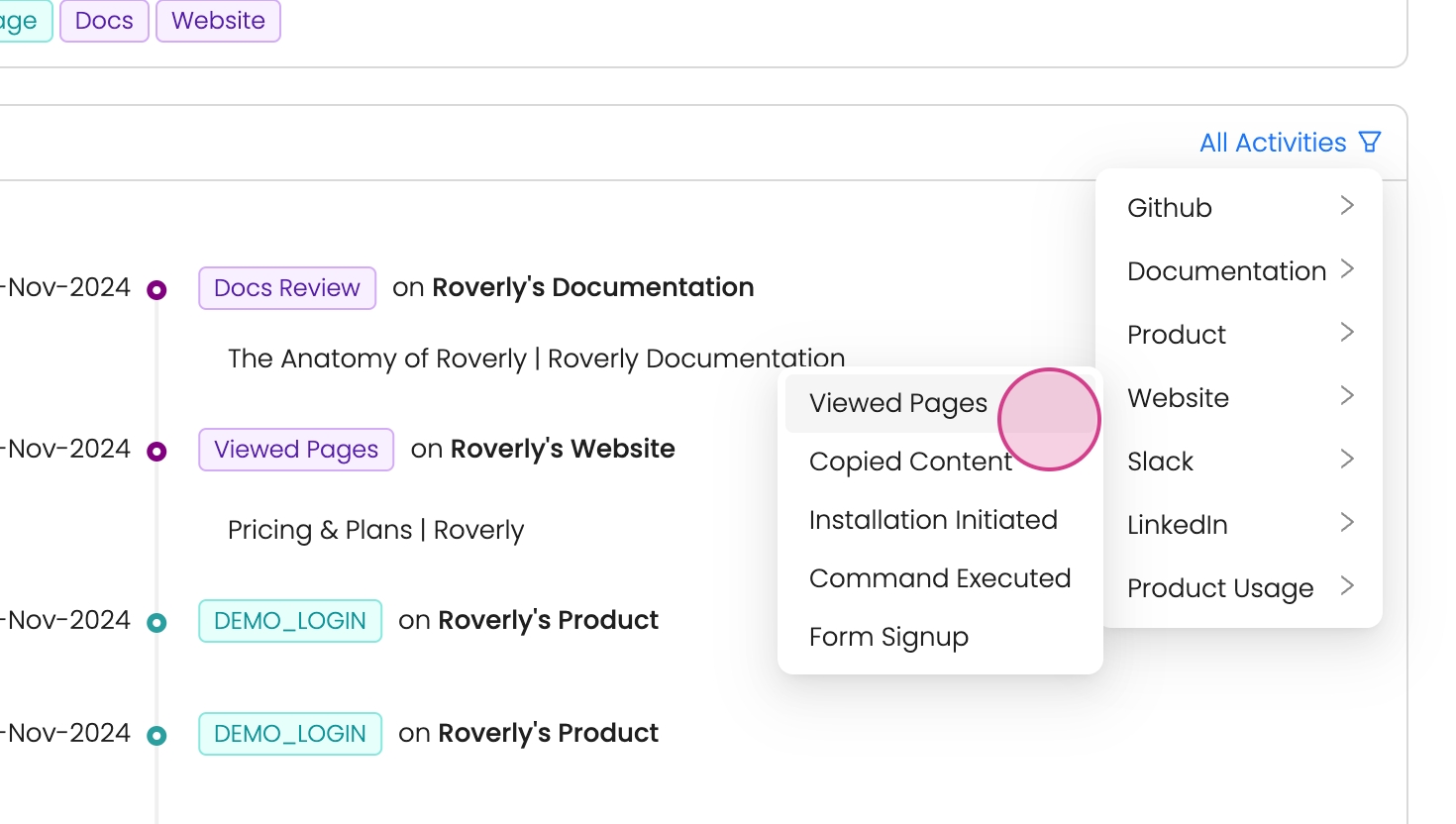Click the Docs Review activity badge

tap(287, 288)
